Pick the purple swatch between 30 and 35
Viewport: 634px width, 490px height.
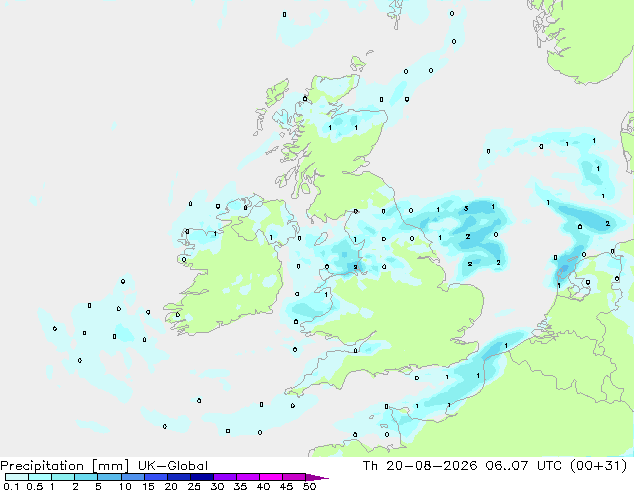click(x=225, y=477)
